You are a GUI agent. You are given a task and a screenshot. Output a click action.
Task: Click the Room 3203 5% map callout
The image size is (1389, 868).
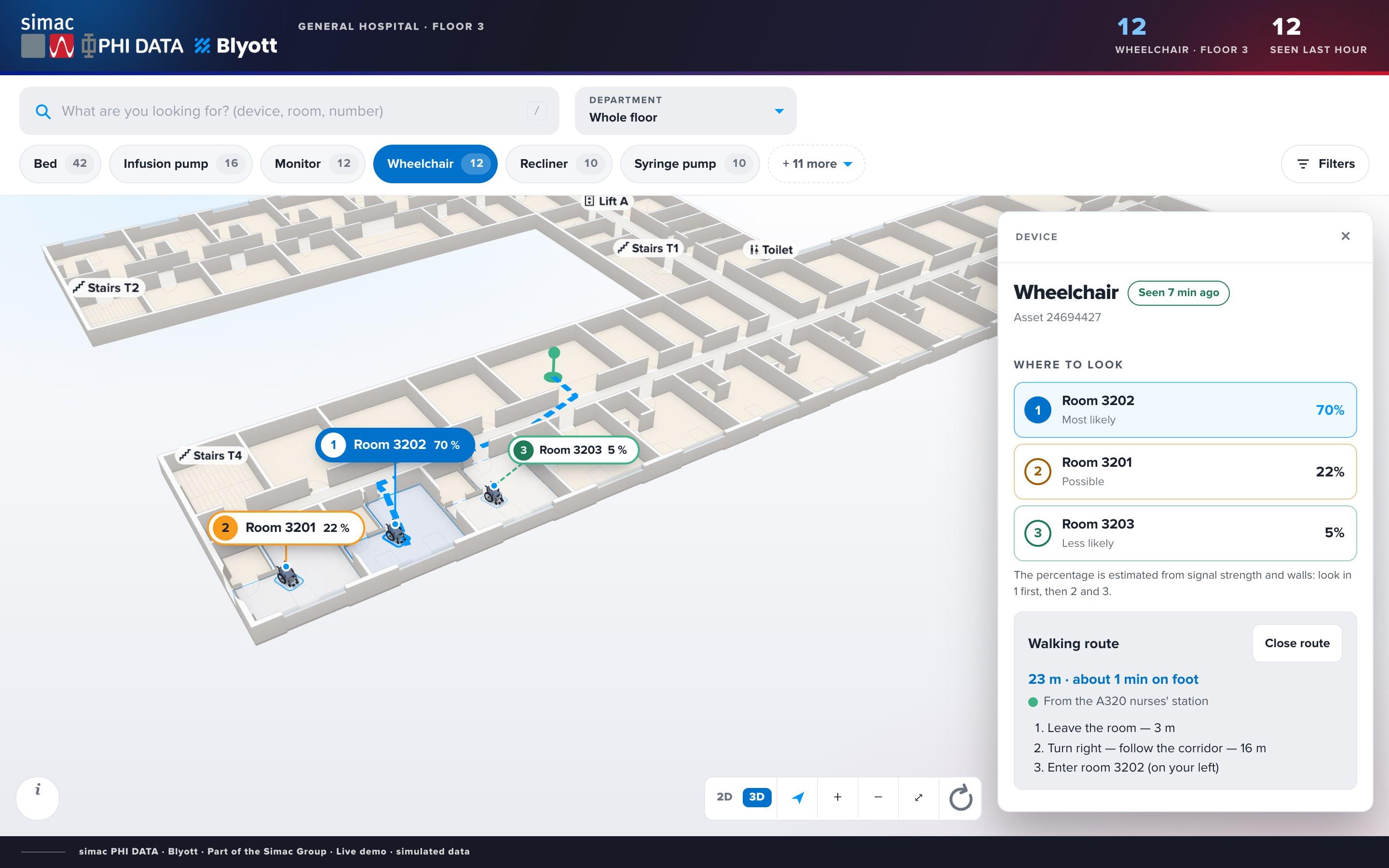pos(573,450)
